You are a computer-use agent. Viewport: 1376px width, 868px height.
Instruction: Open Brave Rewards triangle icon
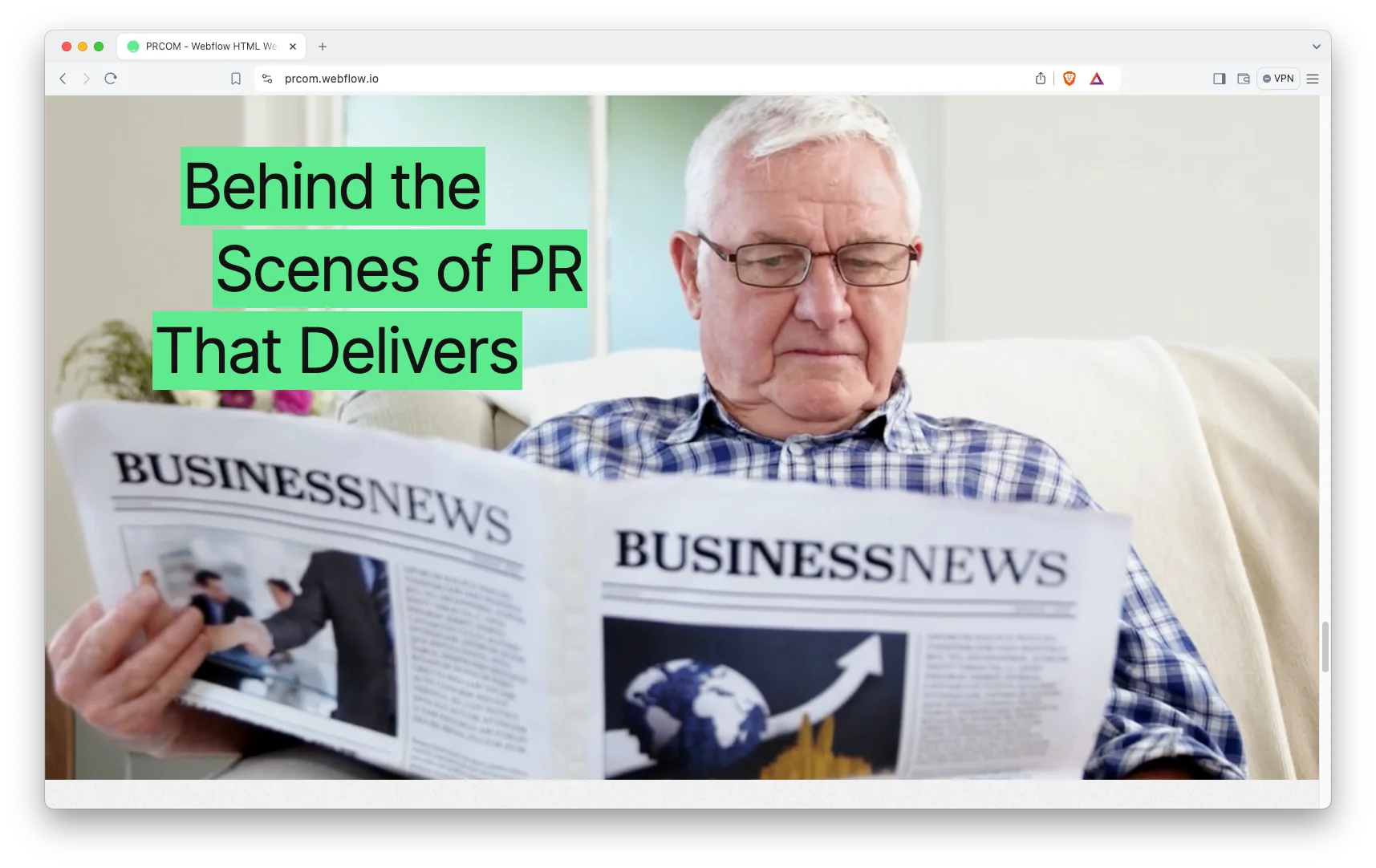pos(1097,79)
